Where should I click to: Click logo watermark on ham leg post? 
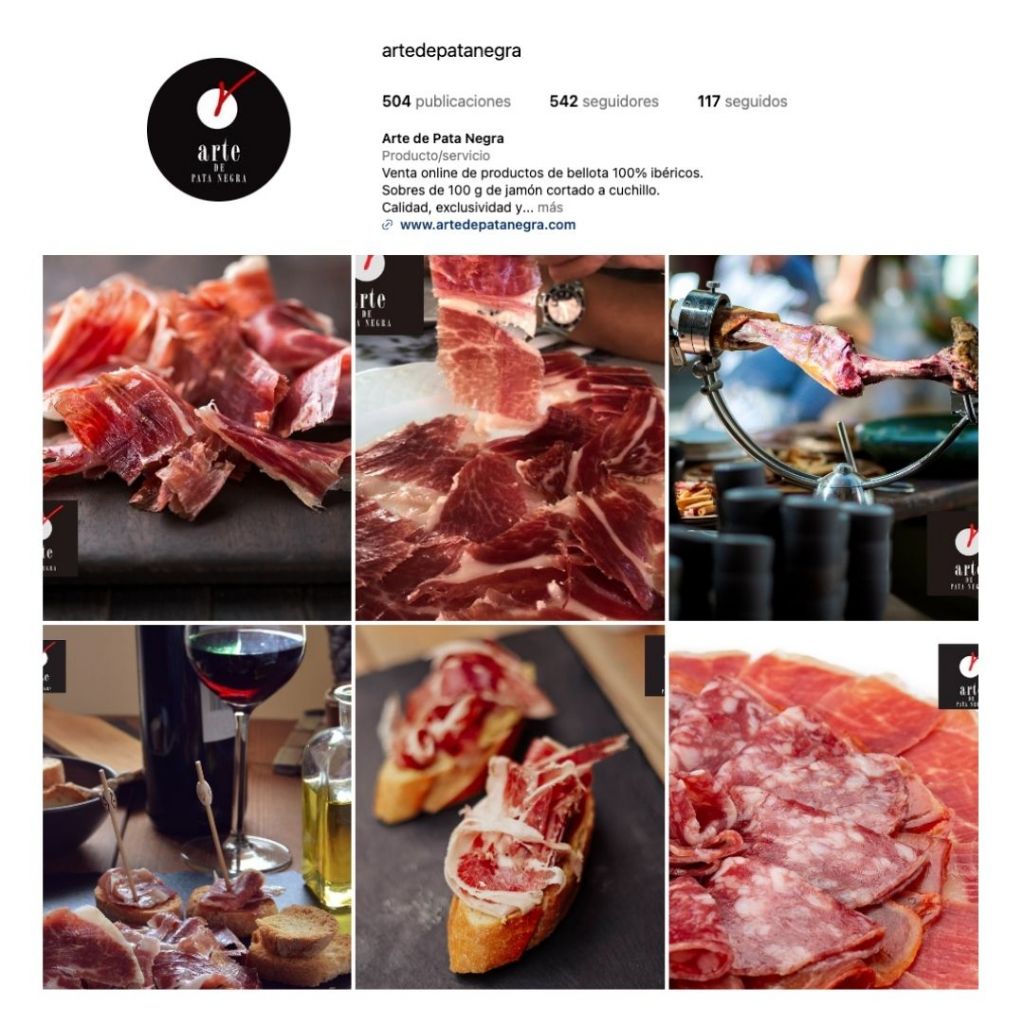[952, 554]
